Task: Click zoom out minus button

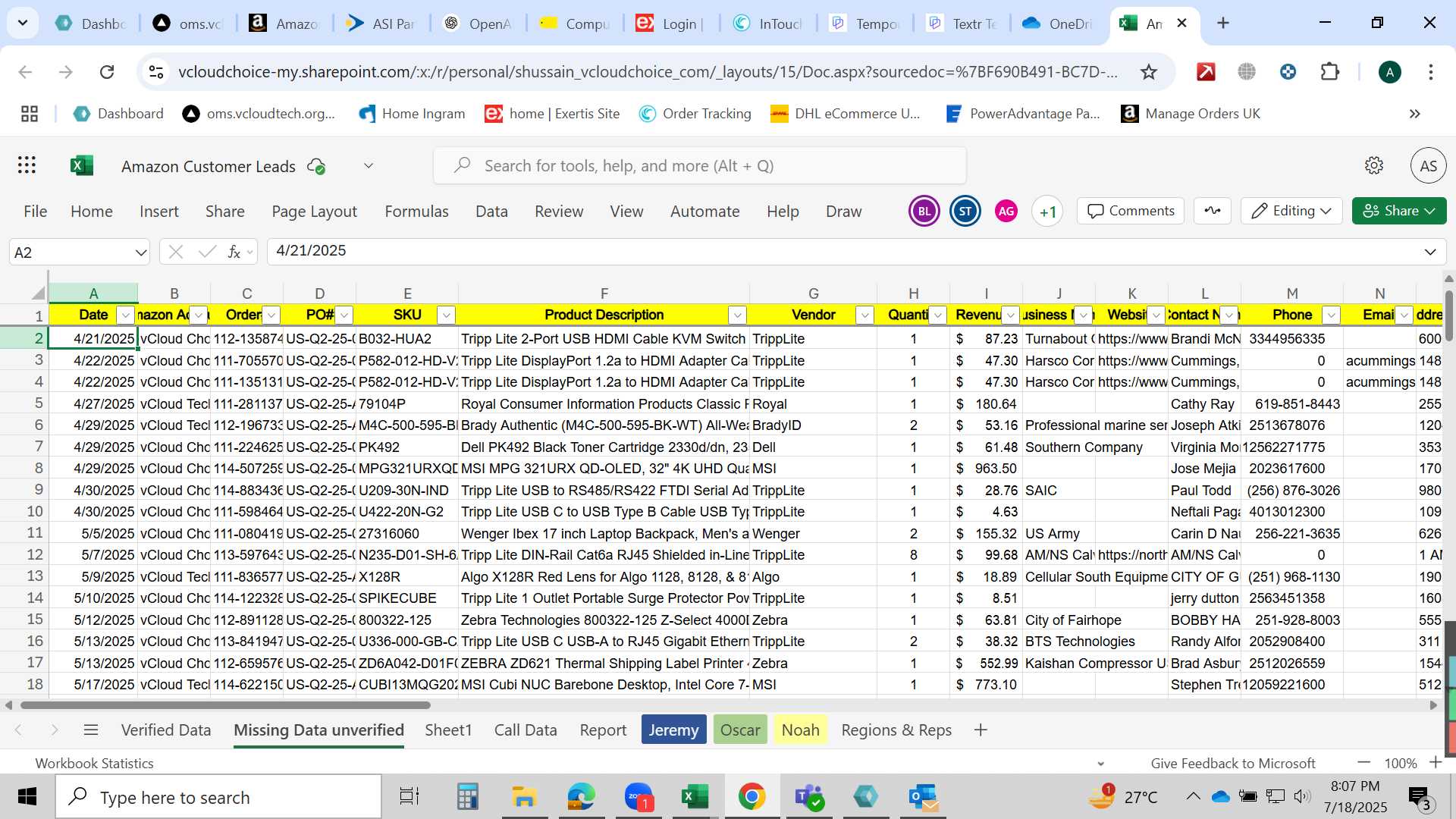Action: point(1364,763)
